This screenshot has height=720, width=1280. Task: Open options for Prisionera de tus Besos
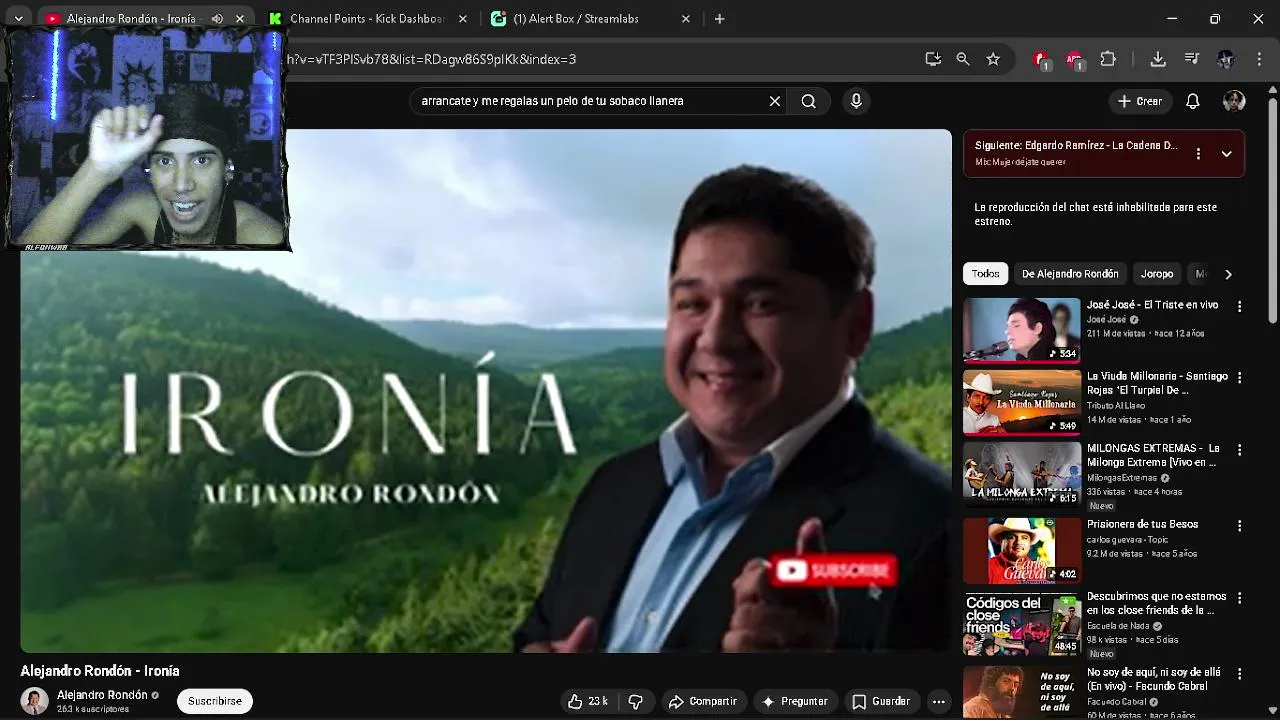[x=1239, y=526]
